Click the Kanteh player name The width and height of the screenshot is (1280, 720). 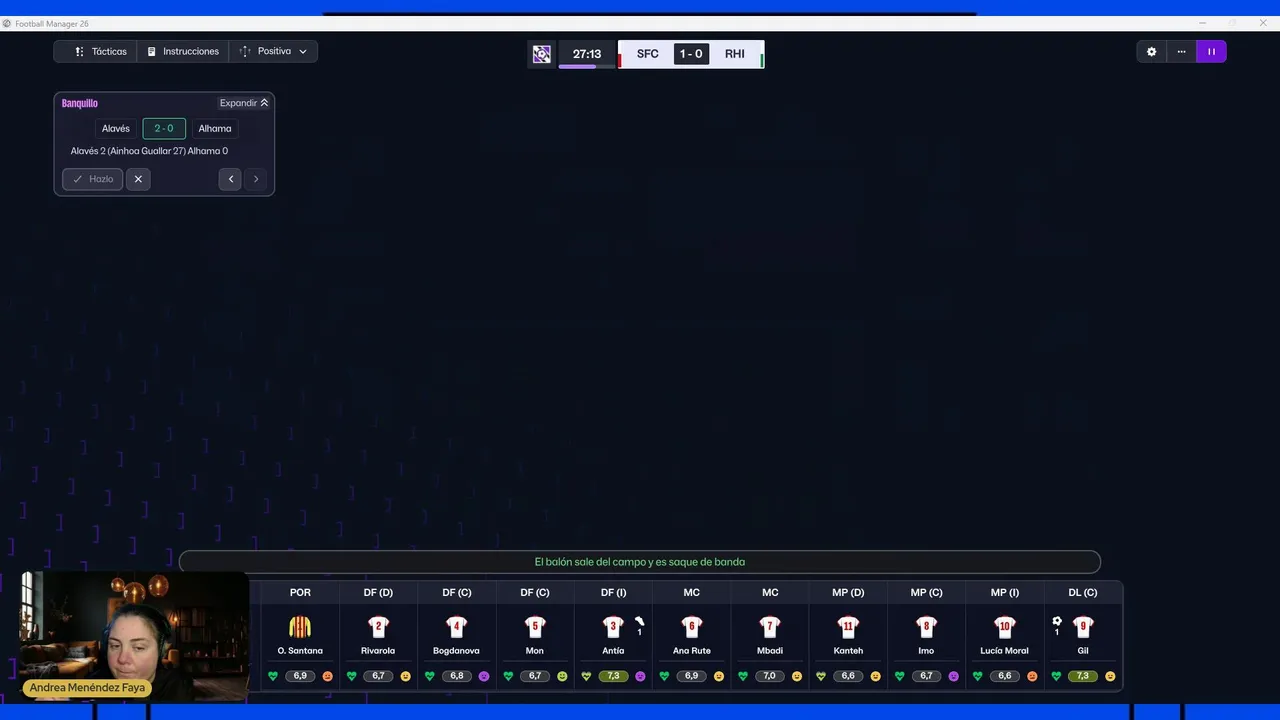click(x=848, y=651)
